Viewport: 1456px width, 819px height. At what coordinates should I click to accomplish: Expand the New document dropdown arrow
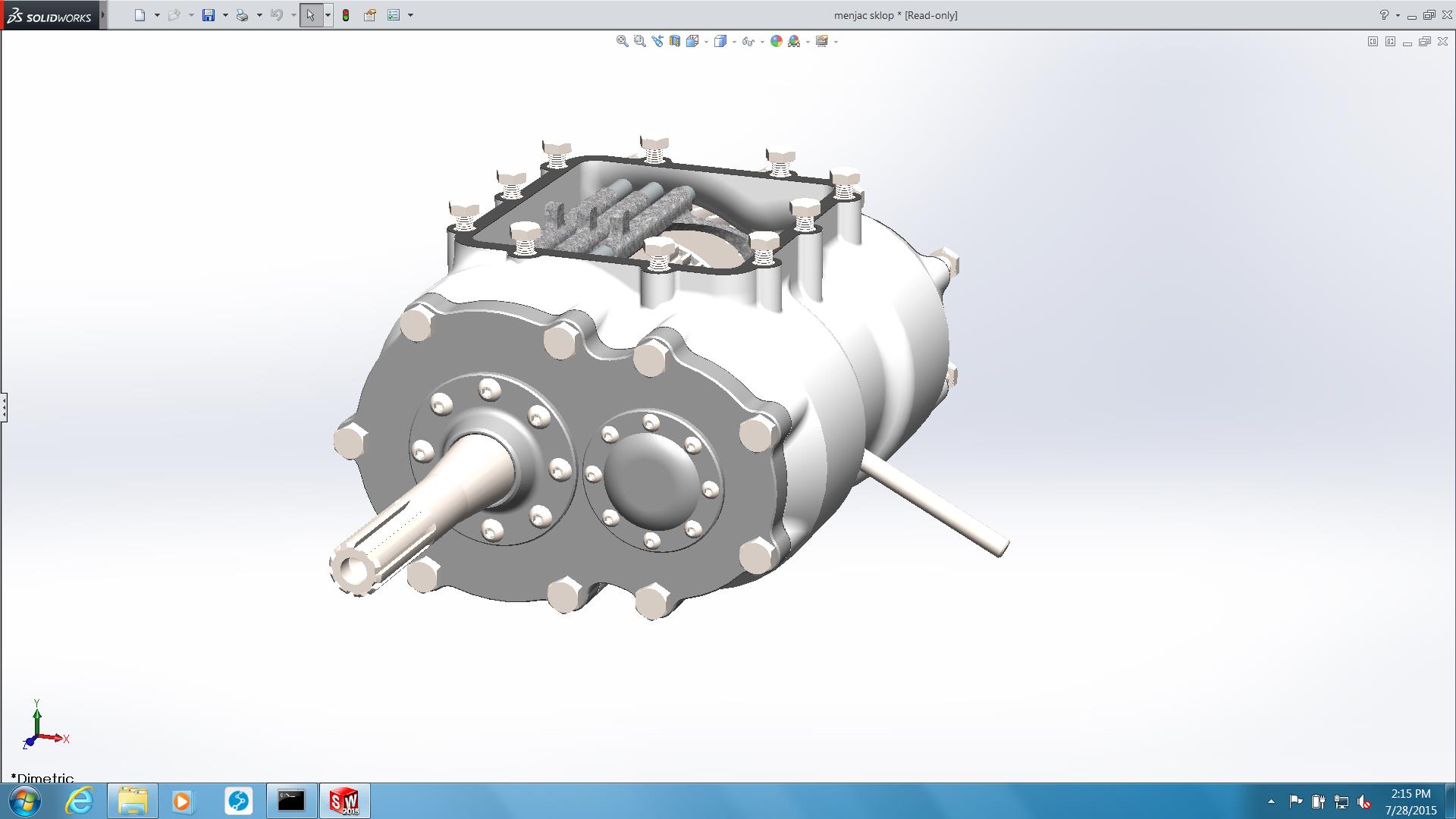point(157,15)
